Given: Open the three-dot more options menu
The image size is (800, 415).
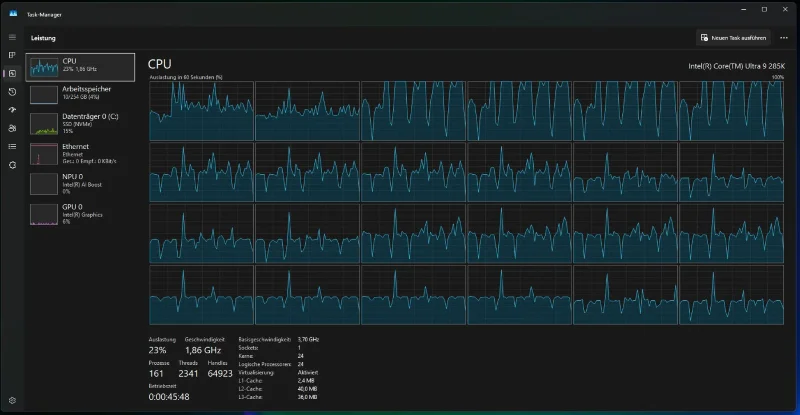Looking at the screenshot, I should pos(784,38).
